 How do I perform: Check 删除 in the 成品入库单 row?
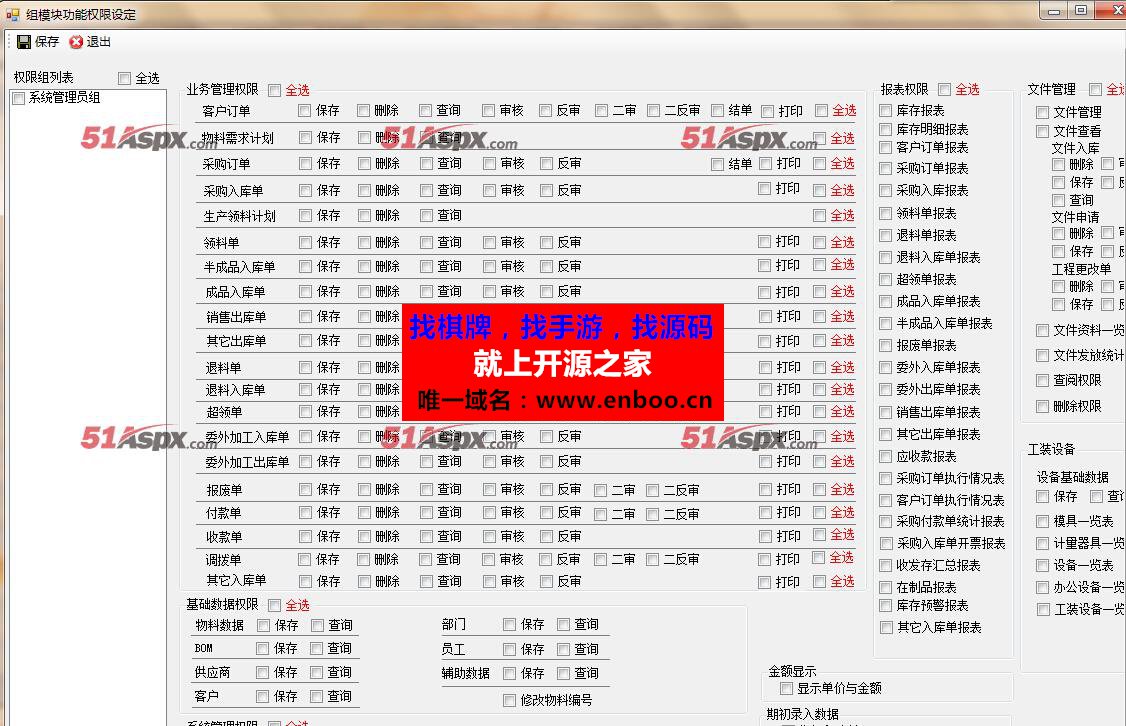pyautogui.click(x=365, y=292)
